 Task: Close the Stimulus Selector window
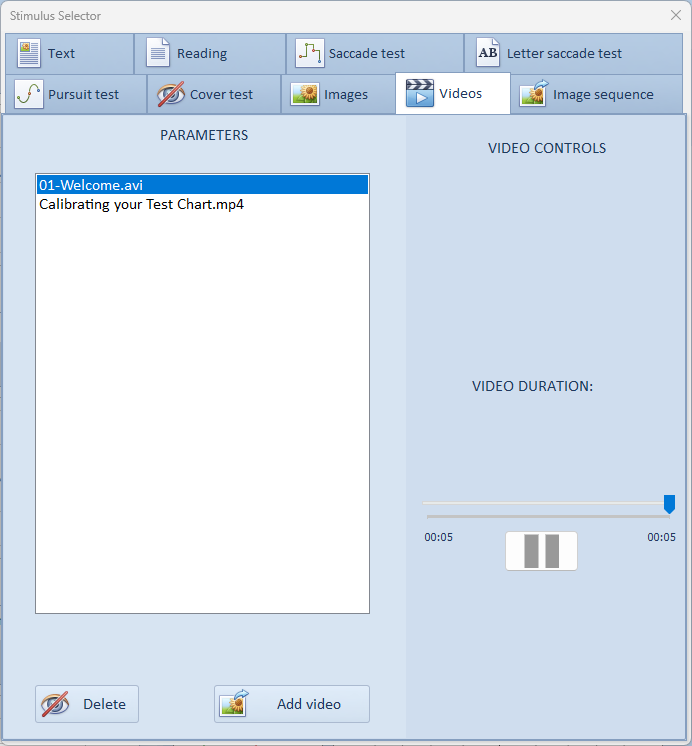pyautogui.click(x=674, y=15)
